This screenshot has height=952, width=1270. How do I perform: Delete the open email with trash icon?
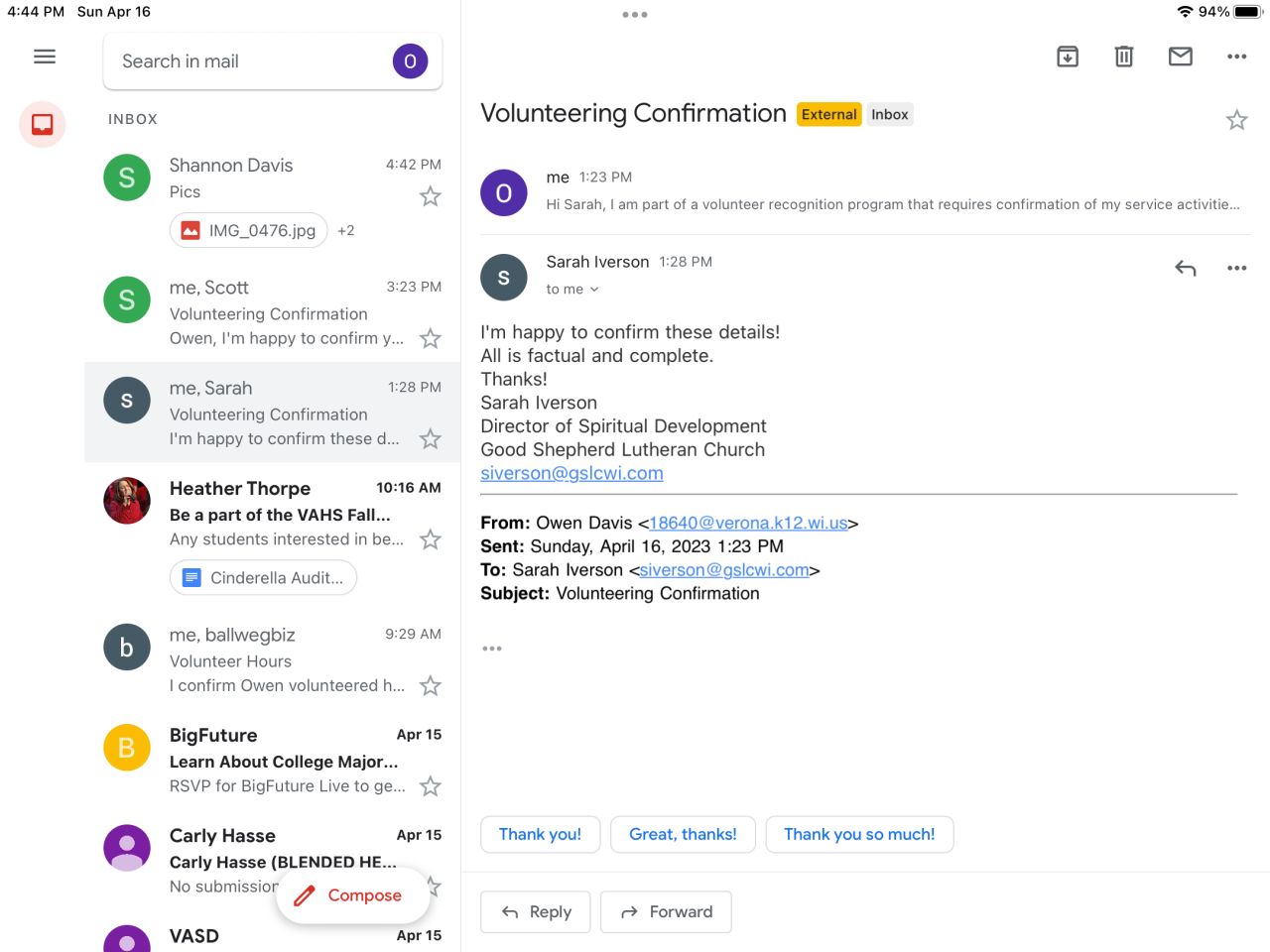click(x=1124, y=57)
